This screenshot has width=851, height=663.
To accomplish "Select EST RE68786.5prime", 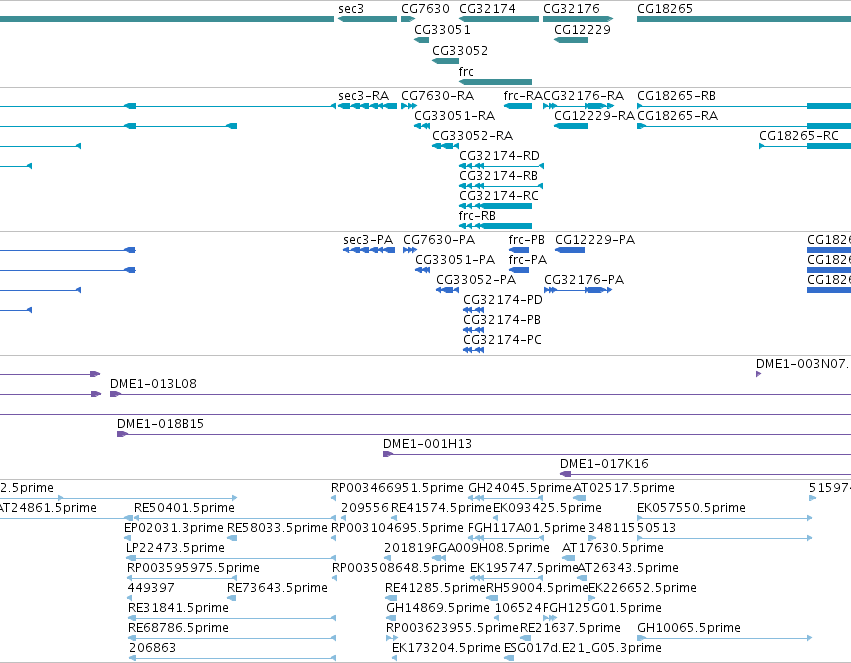I will (232, 638).
